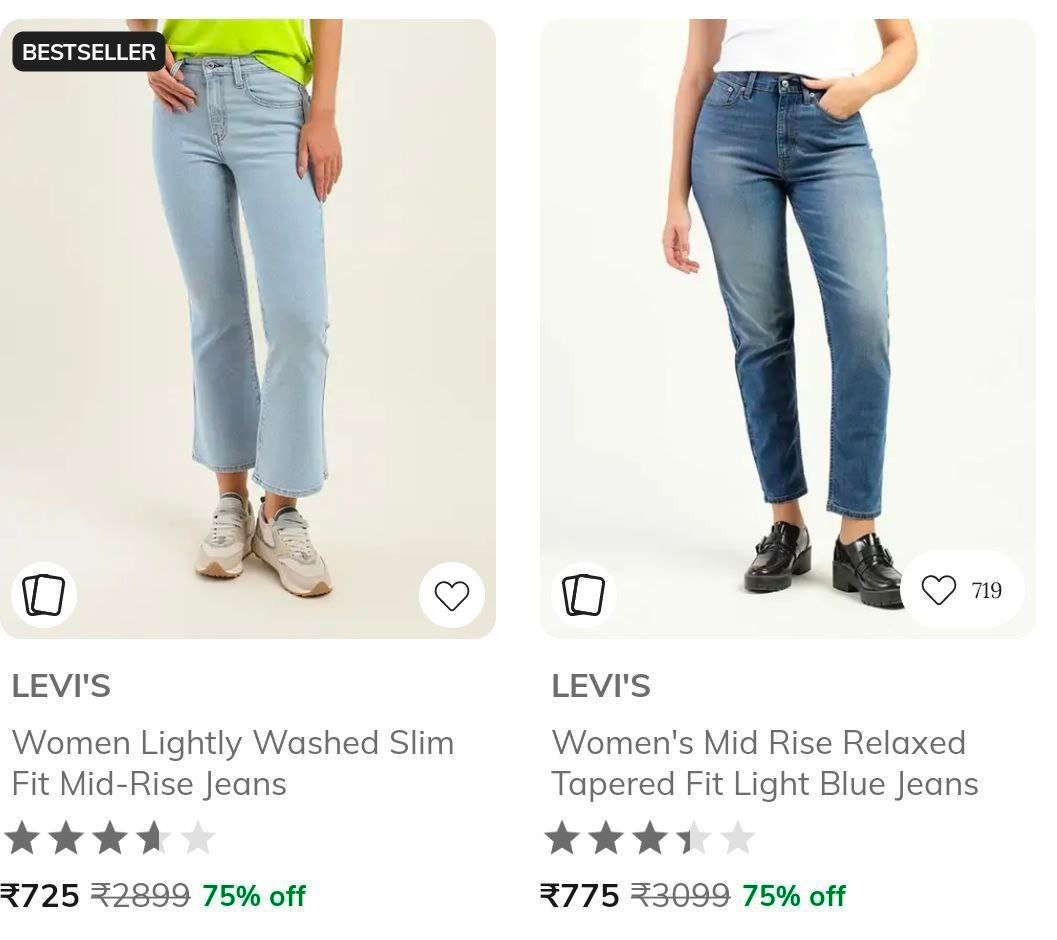The image size is (1057, 940).
Task: Open similar items for Slim Fit Mid-Rise Jeans
Action: point(44,595)
